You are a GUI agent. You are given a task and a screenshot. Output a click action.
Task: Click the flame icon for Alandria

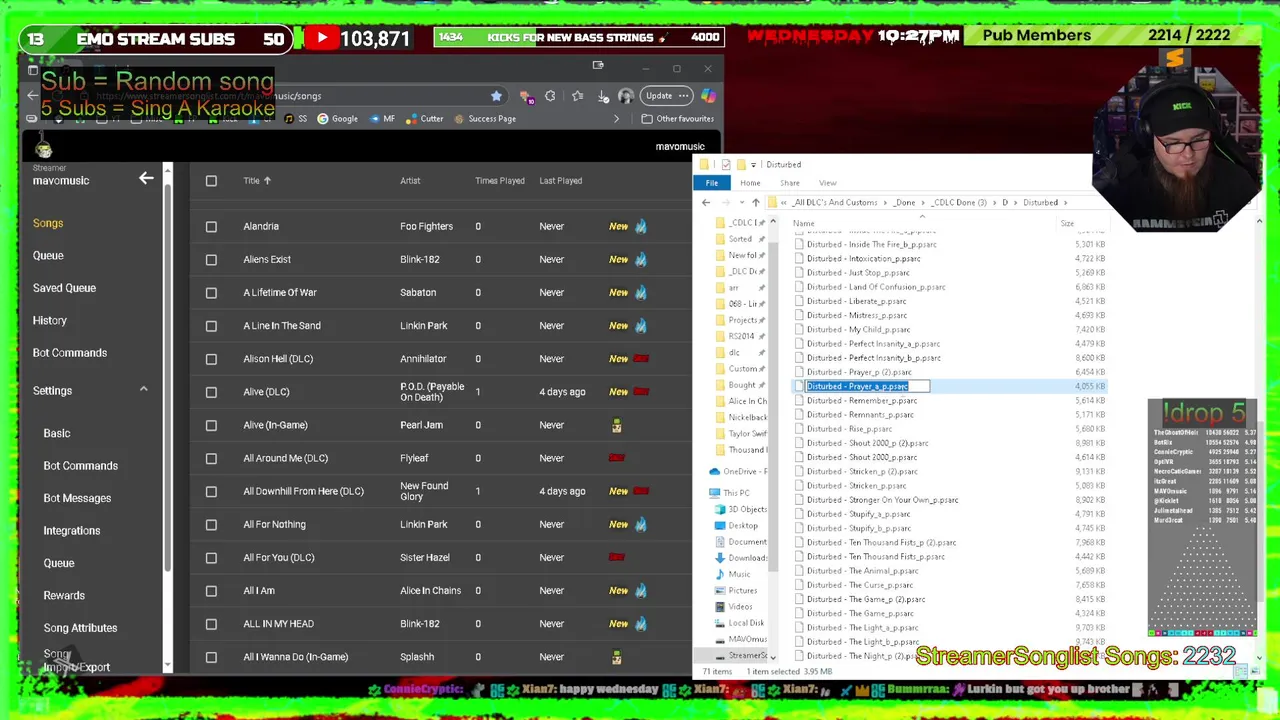click(x=641, y=226)
